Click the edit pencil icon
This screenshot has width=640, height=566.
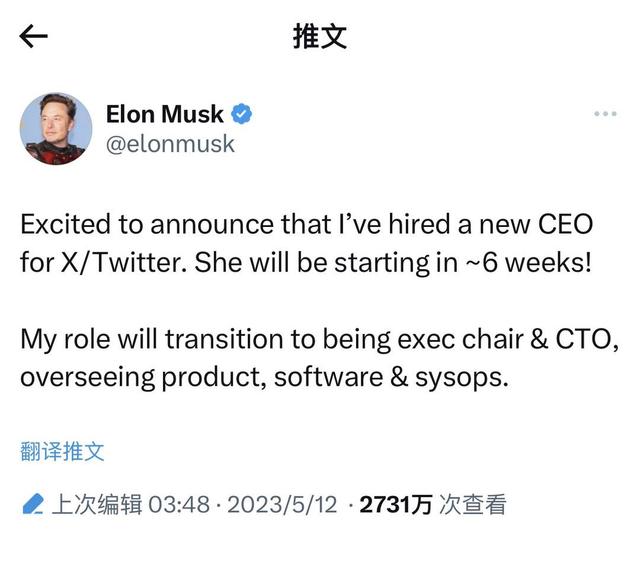[33, 504]
